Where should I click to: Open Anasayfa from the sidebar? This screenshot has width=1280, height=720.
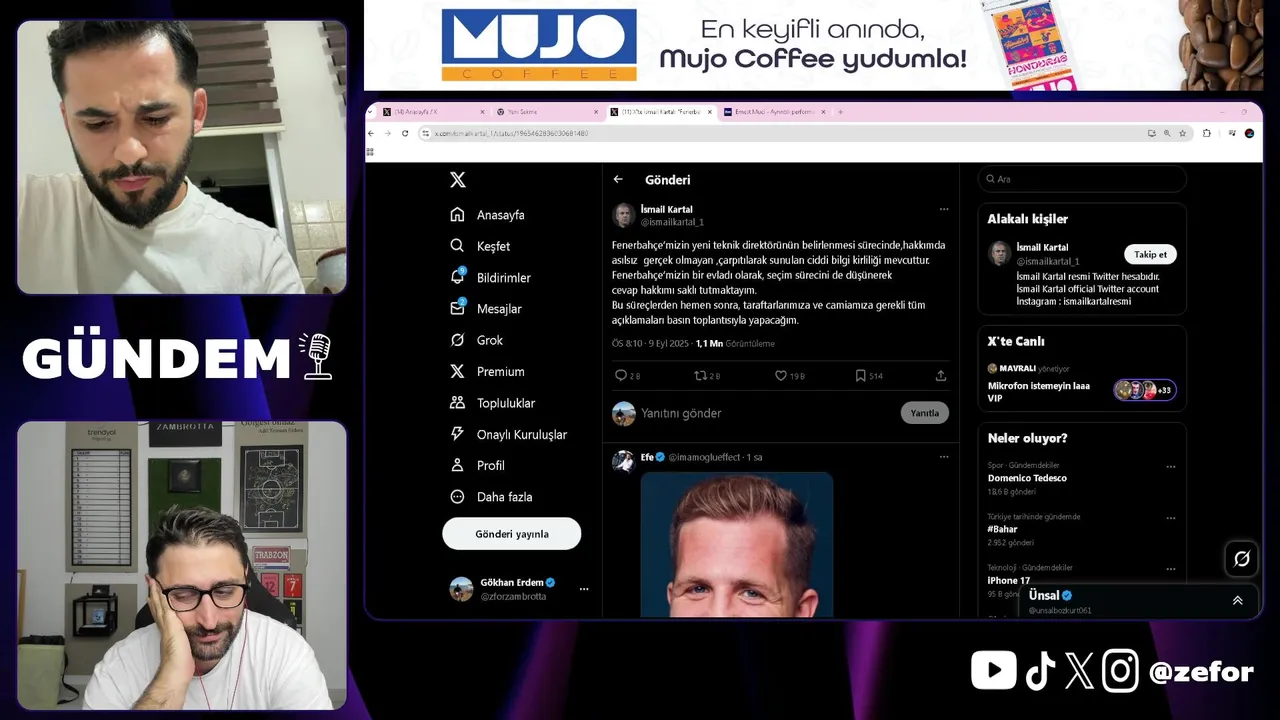pyautogui.click(x=487, y=215)
